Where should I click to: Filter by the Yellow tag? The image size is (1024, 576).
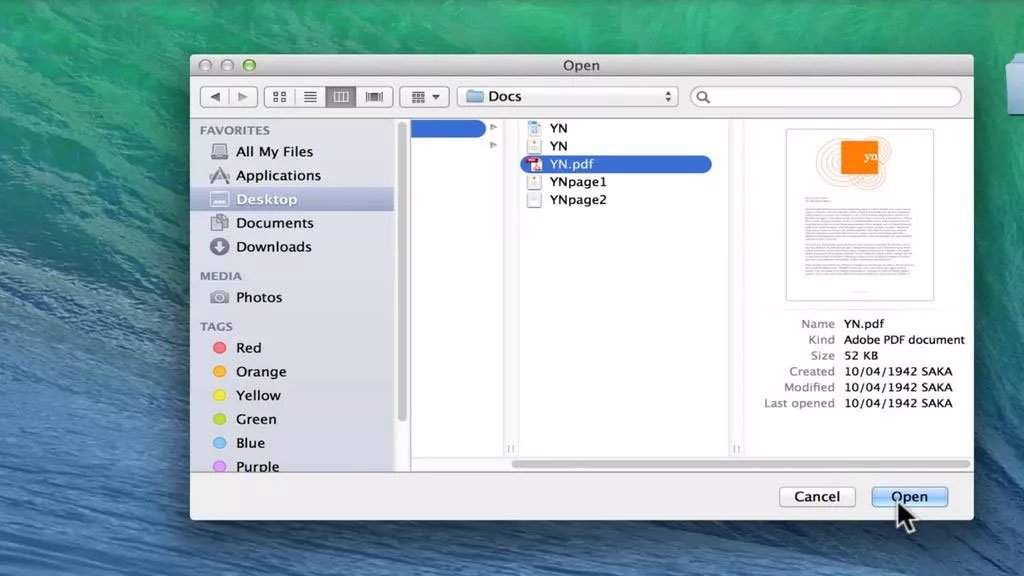coord(292,395)
